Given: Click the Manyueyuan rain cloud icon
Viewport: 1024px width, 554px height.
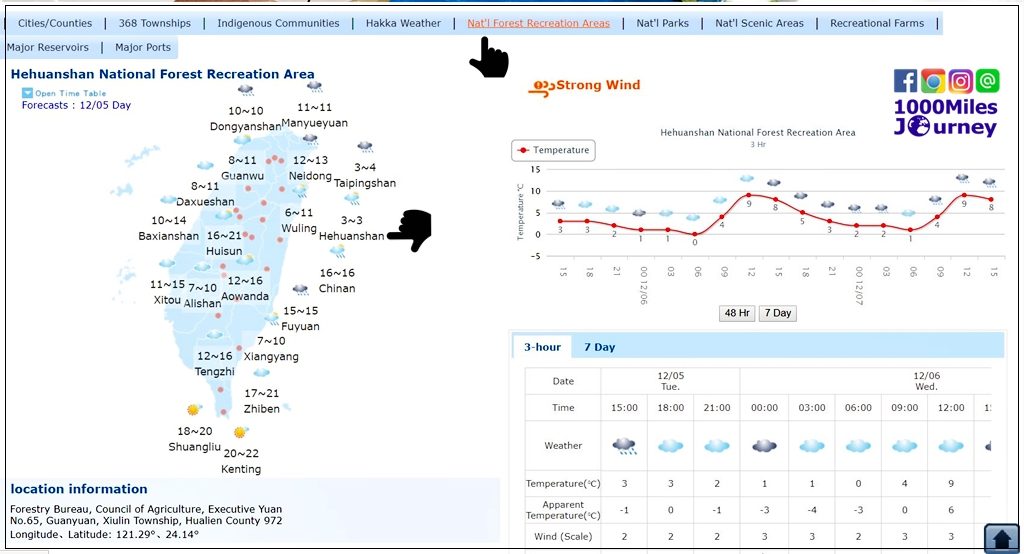Looking at the screenshot, I should (x=314, y=86).
